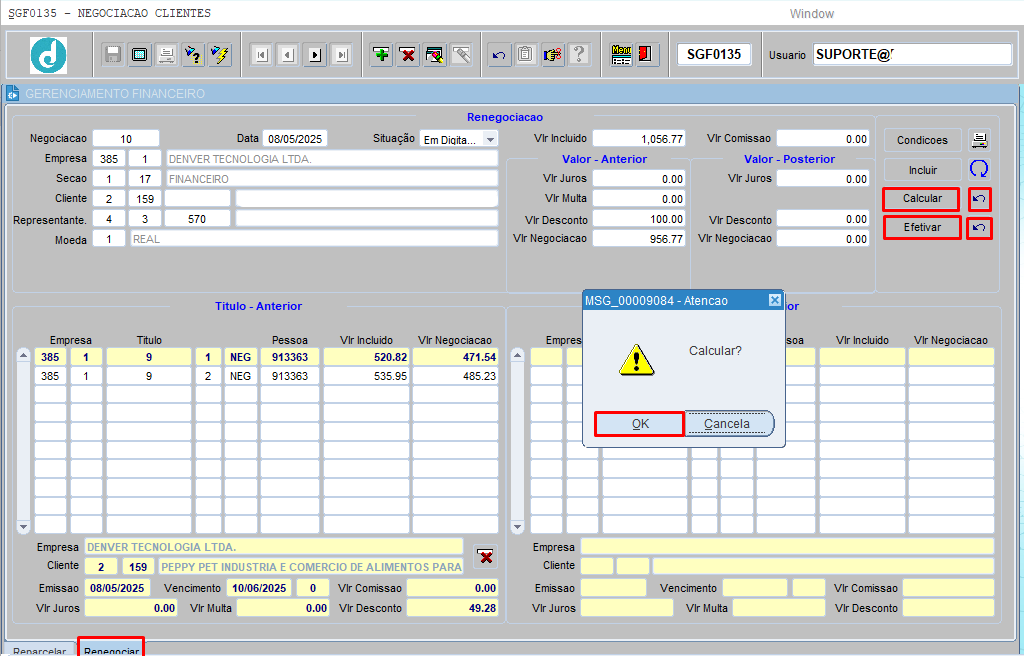
Task: Click the pencil edit toolbar icon
Action: pyautogui.click(x=462, y=54)
